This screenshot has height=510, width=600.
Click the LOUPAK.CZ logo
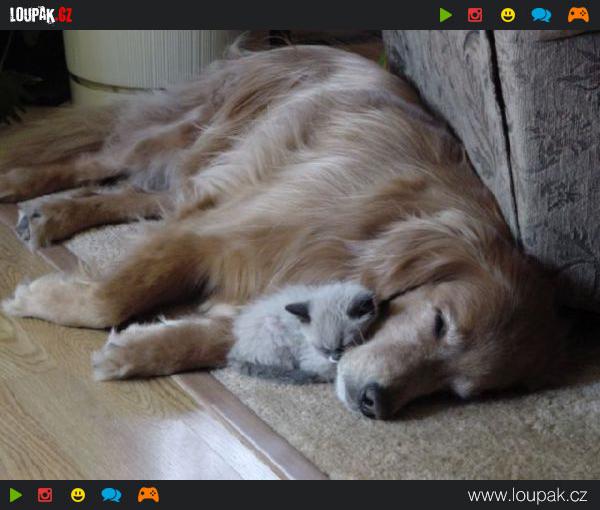pyautogui.click(x=41, y=15)
